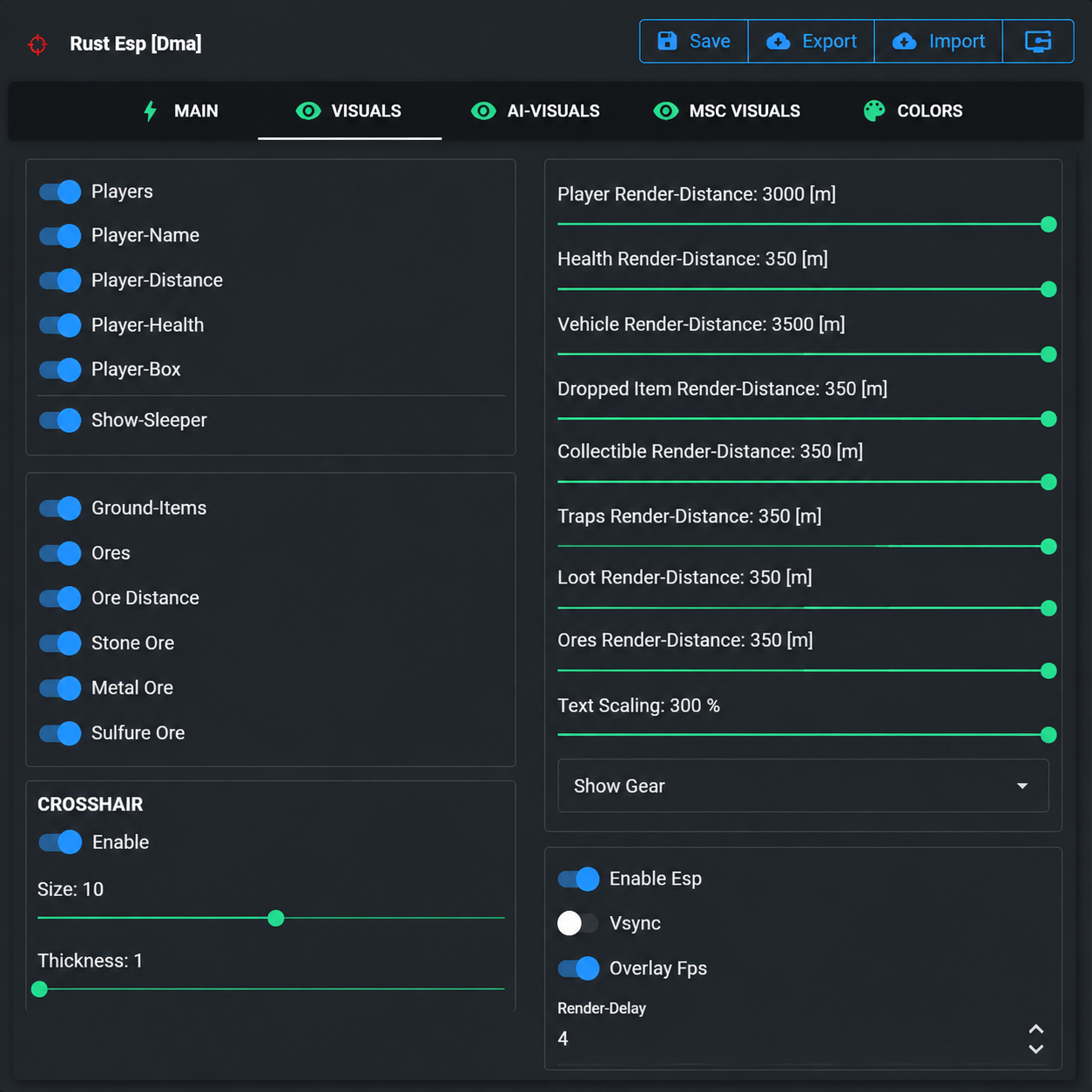Disable Stone Ore display

tap(60, 643)
